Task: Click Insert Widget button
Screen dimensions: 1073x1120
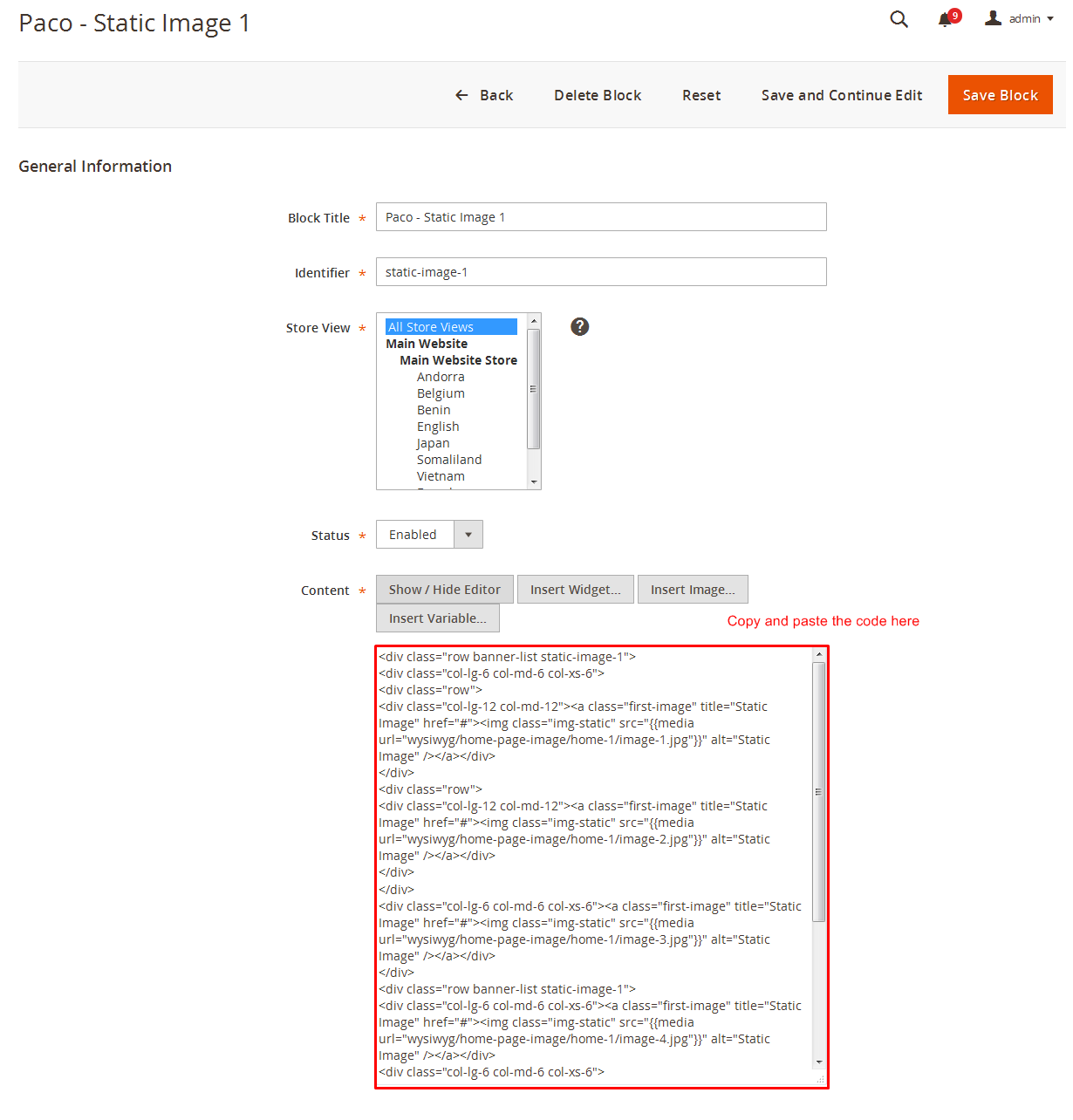Action: coord(575,590)
